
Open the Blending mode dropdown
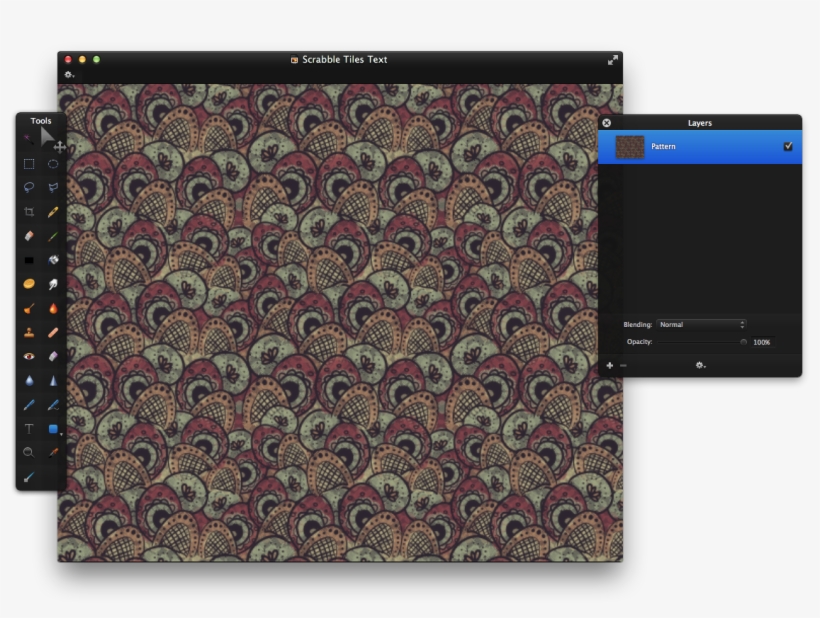point(701,325)
